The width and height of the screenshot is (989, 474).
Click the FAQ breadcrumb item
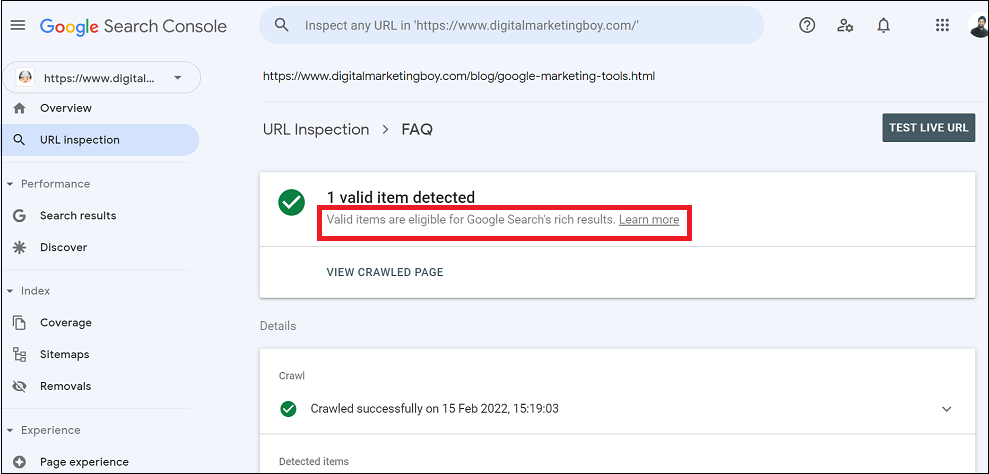coord(417,129)
